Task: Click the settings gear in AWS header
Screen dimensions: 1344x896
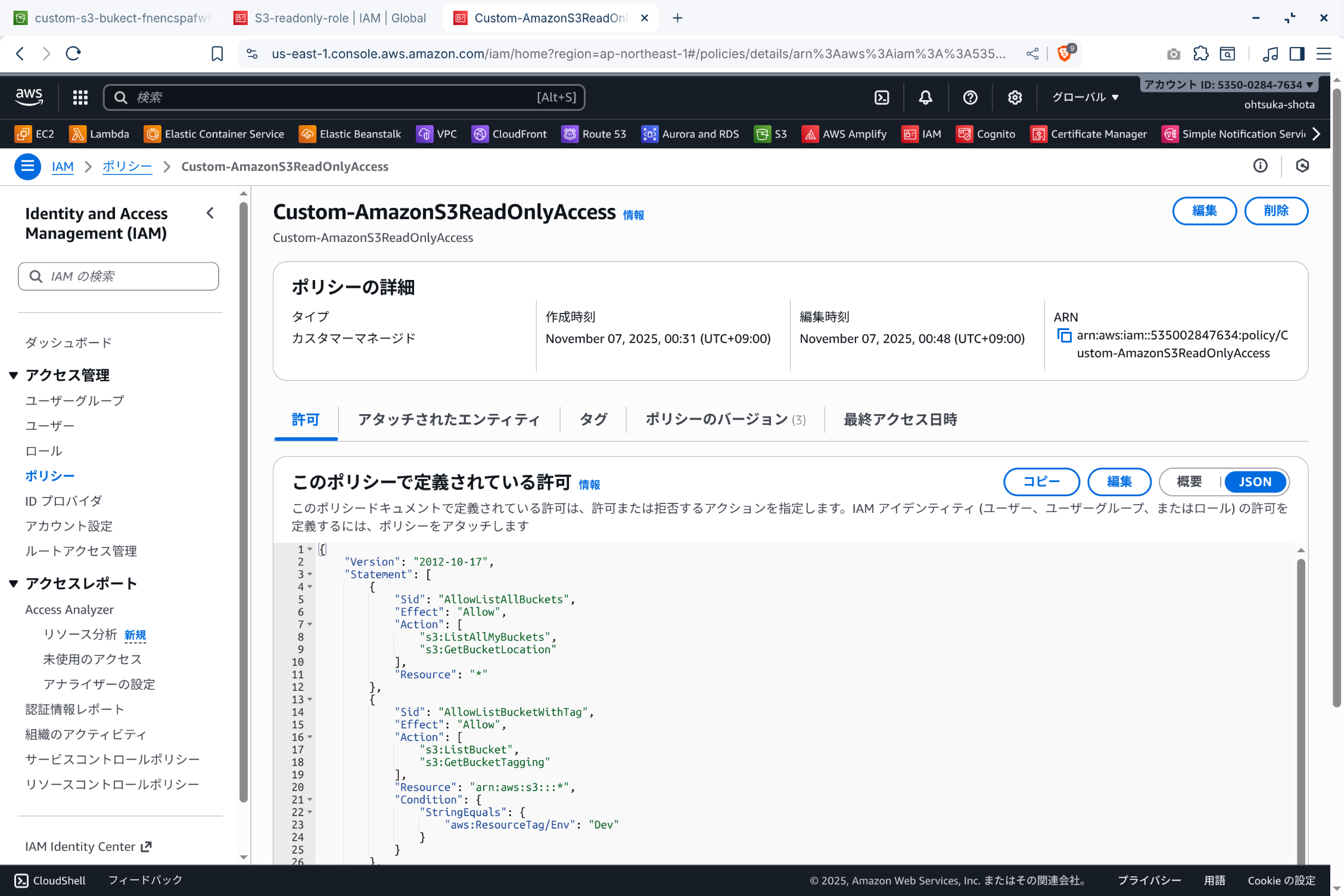Action: [1015, 98]
